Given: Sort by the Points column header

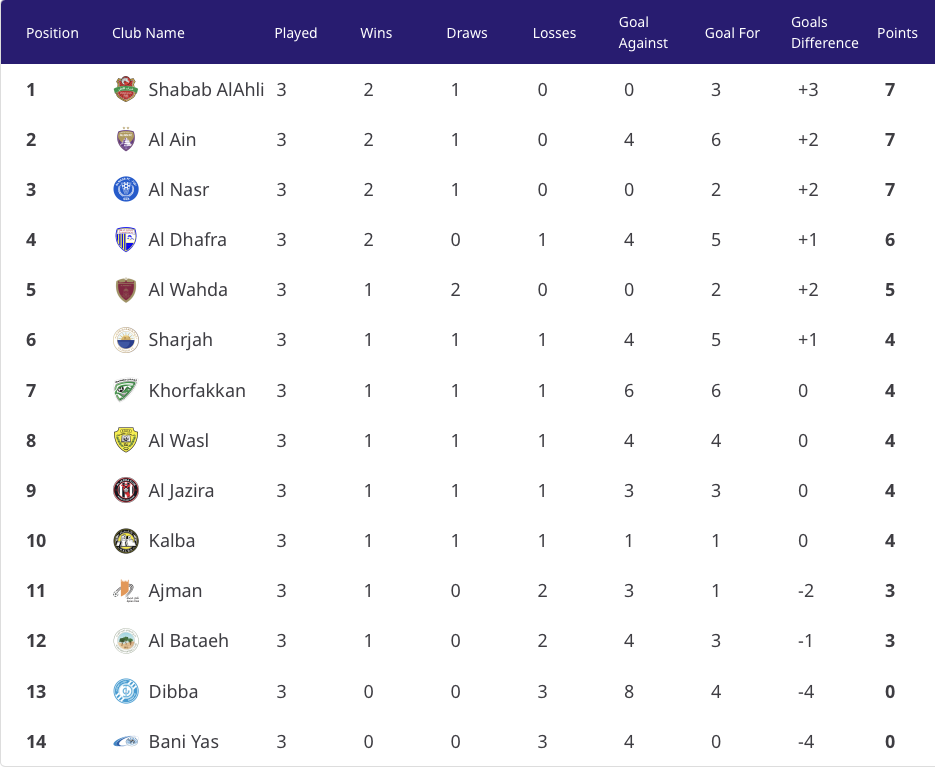Looking at the screenshot, I should tap(897, 33).
